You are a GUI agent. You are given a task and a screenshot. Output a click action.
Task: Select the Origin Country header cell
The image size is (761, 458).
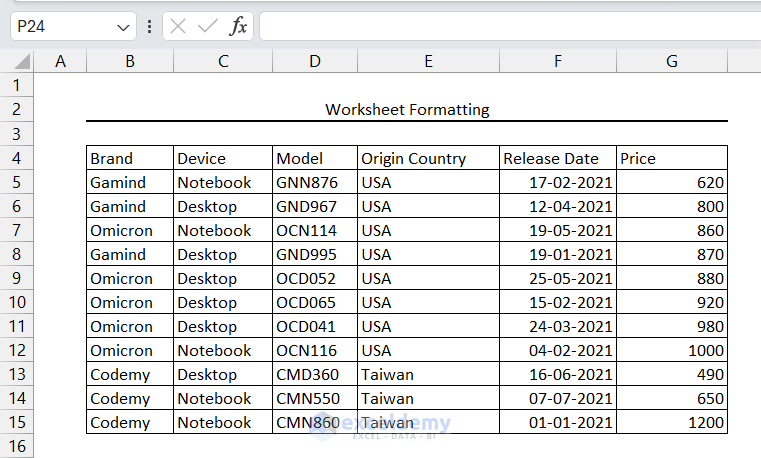click(429, 158)
